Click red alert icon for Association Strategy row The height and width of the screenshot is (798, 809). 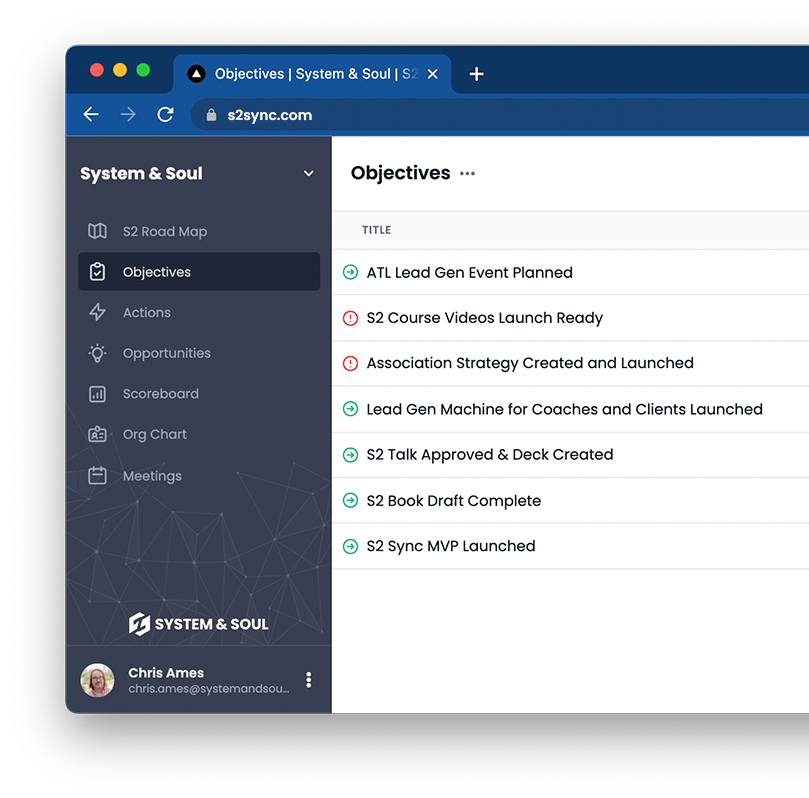pyautogui.click(x=350, y=363)
